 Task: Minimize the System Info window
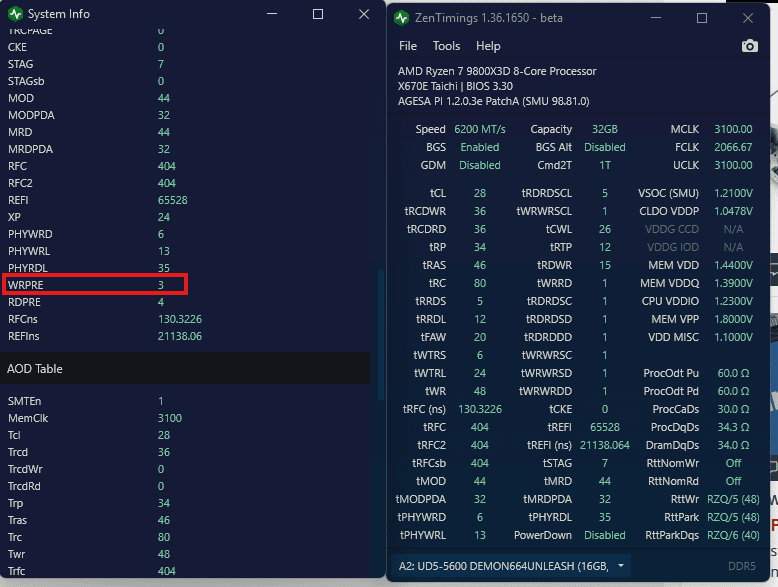[272, 14]
